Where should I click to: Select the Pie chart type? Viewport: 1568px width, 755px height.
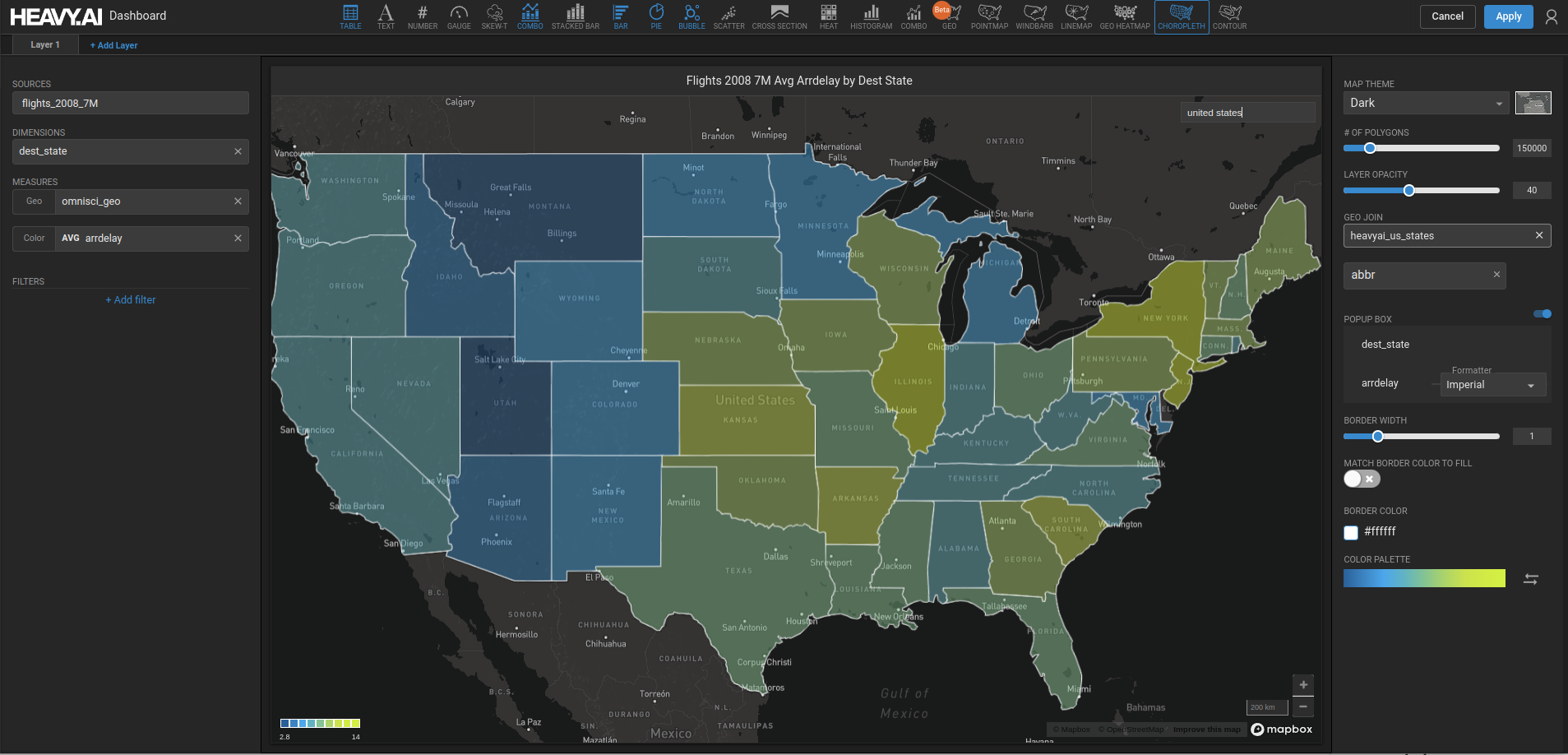(x=656, y=16)
